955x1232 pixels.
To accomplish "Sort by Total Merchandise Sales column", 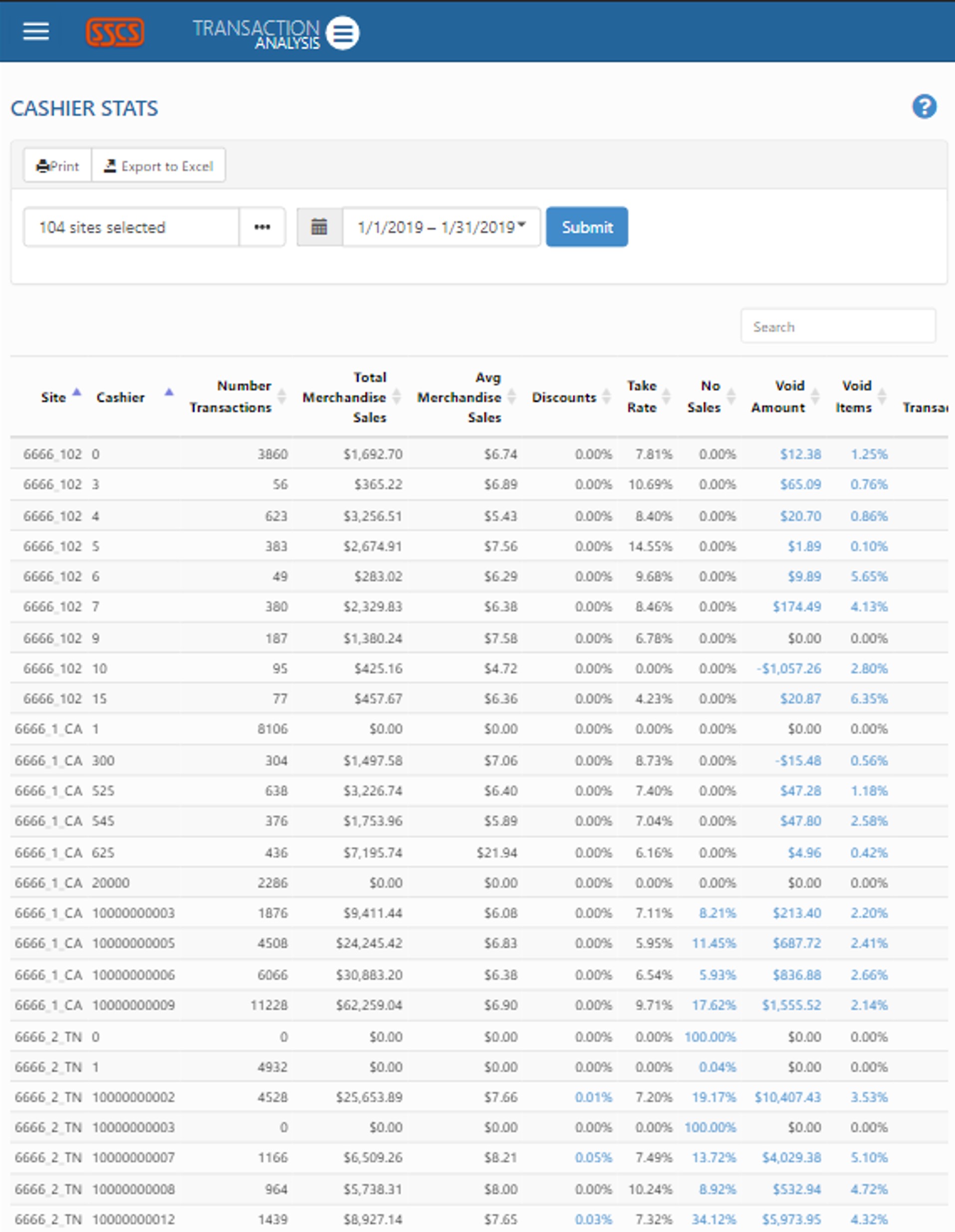I will click(345, 397).
